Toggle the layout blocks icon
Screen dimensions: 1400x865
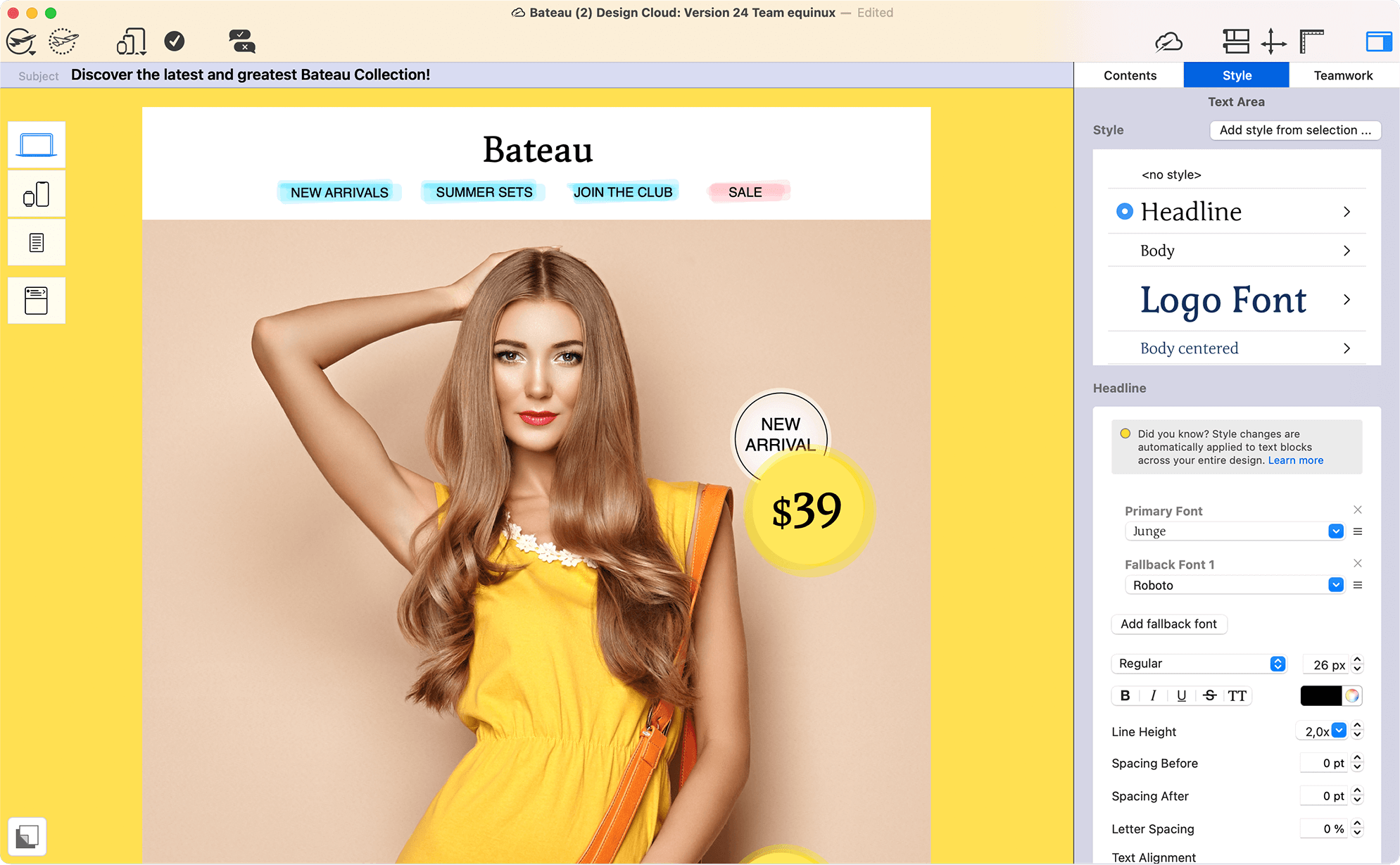coord(1236,42)
